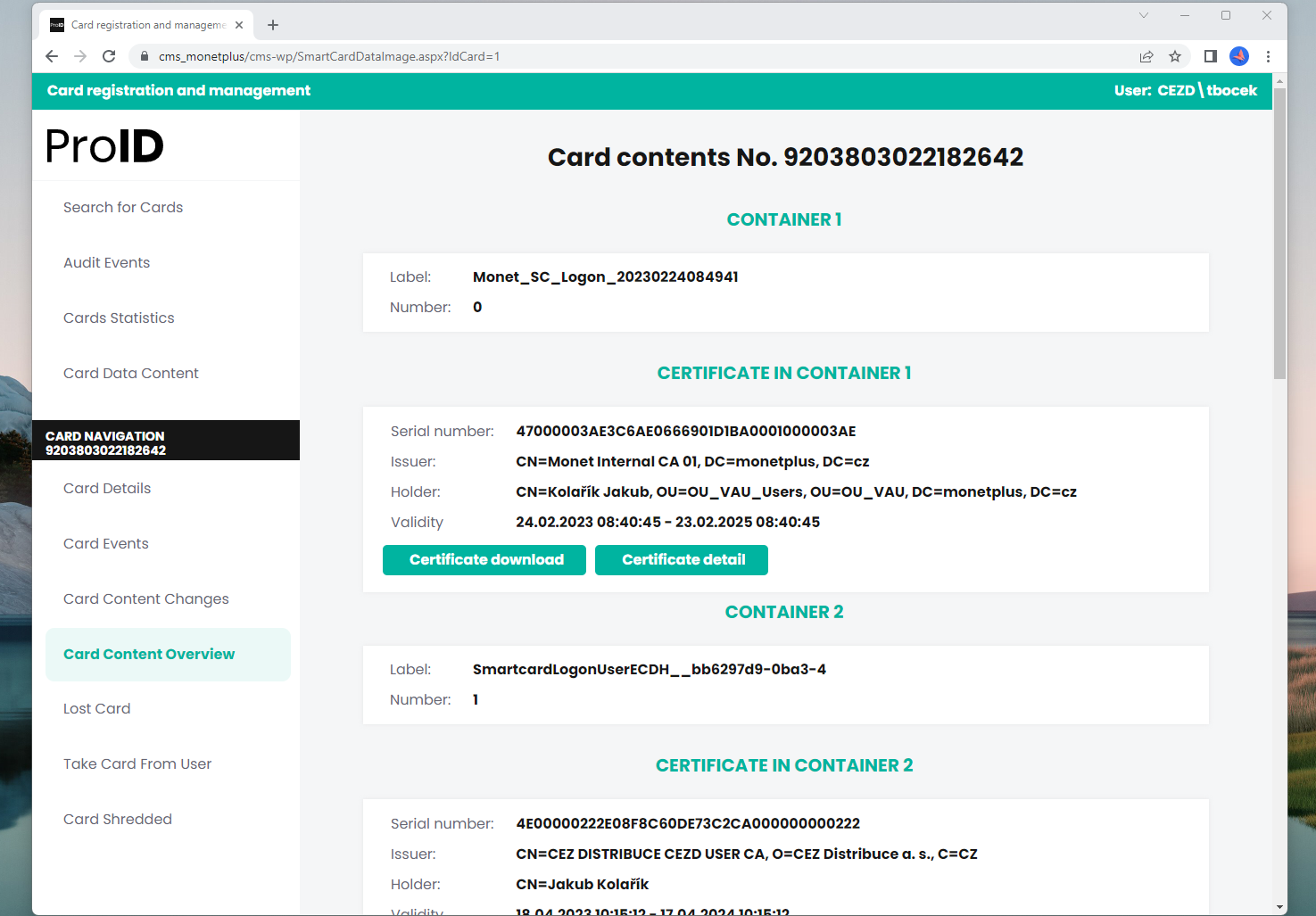Navigate to Lost Card section
The width and height of the screenshot is (1316, 916).
point(96,708)
